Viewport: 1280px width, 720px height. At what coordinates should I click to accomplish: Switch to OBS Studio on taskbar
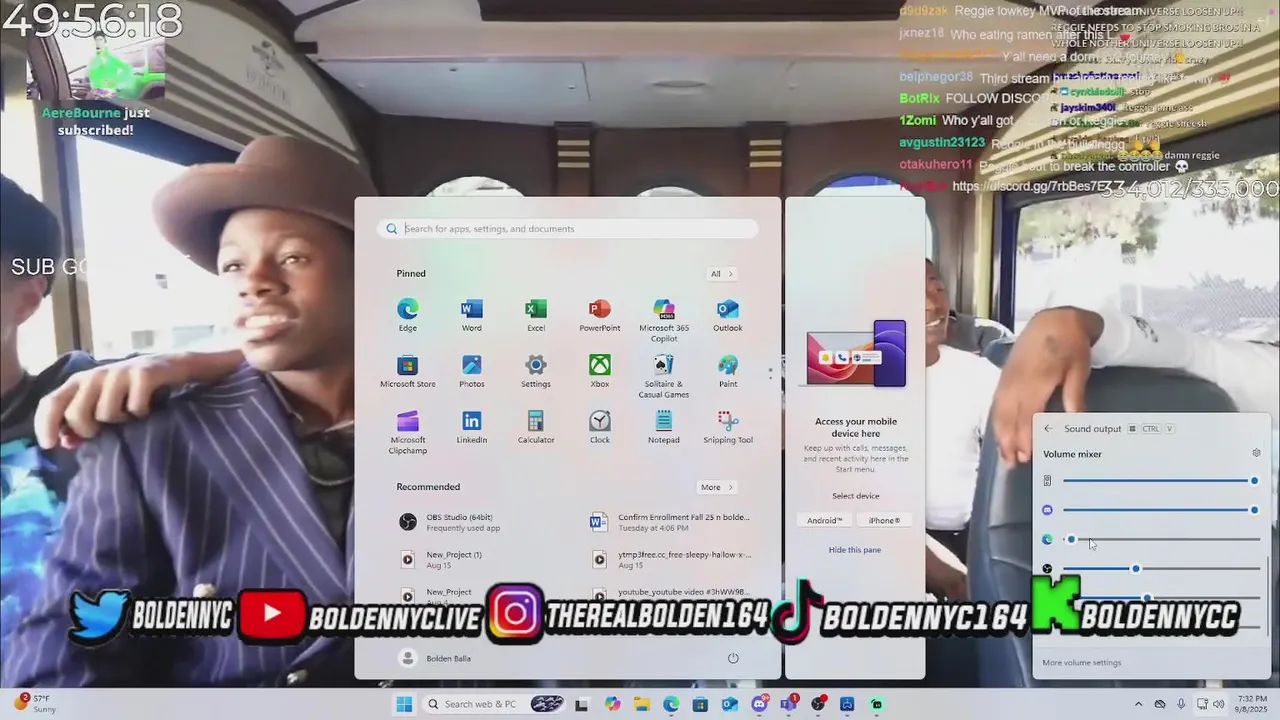pyautogui.click(x=818, y=704)
